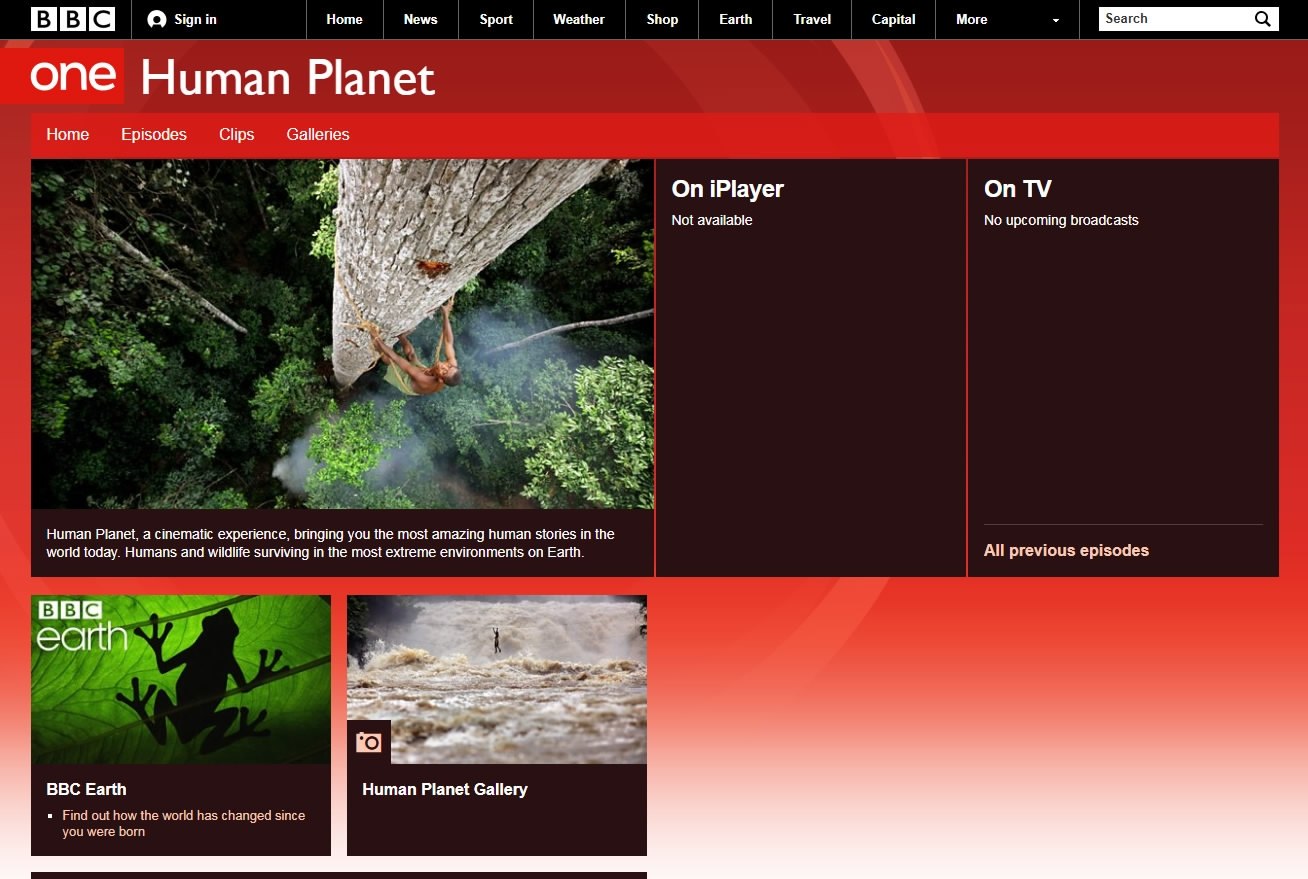Click the Human Planet title heading
Image resolution: width=1308 pixels, height=879 pixels.
288,78
